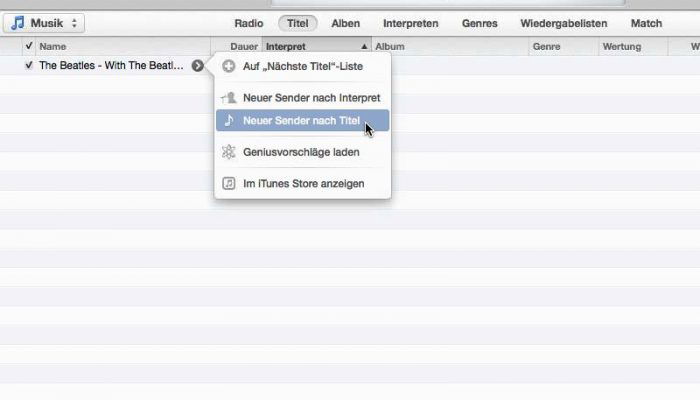Add track to „Nächste Titel“-Liste
700x400 pixels.
pyautogui.click(x=303, y=67)
